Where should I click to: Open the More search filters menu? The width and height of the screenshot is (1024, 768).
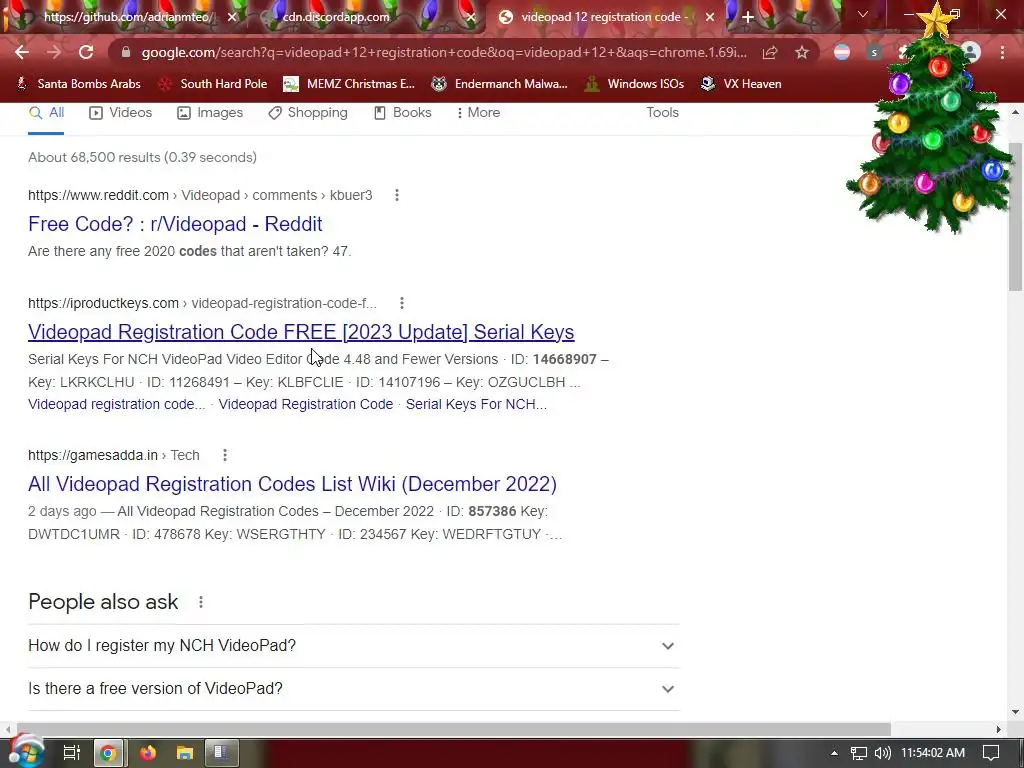point(479,113)
